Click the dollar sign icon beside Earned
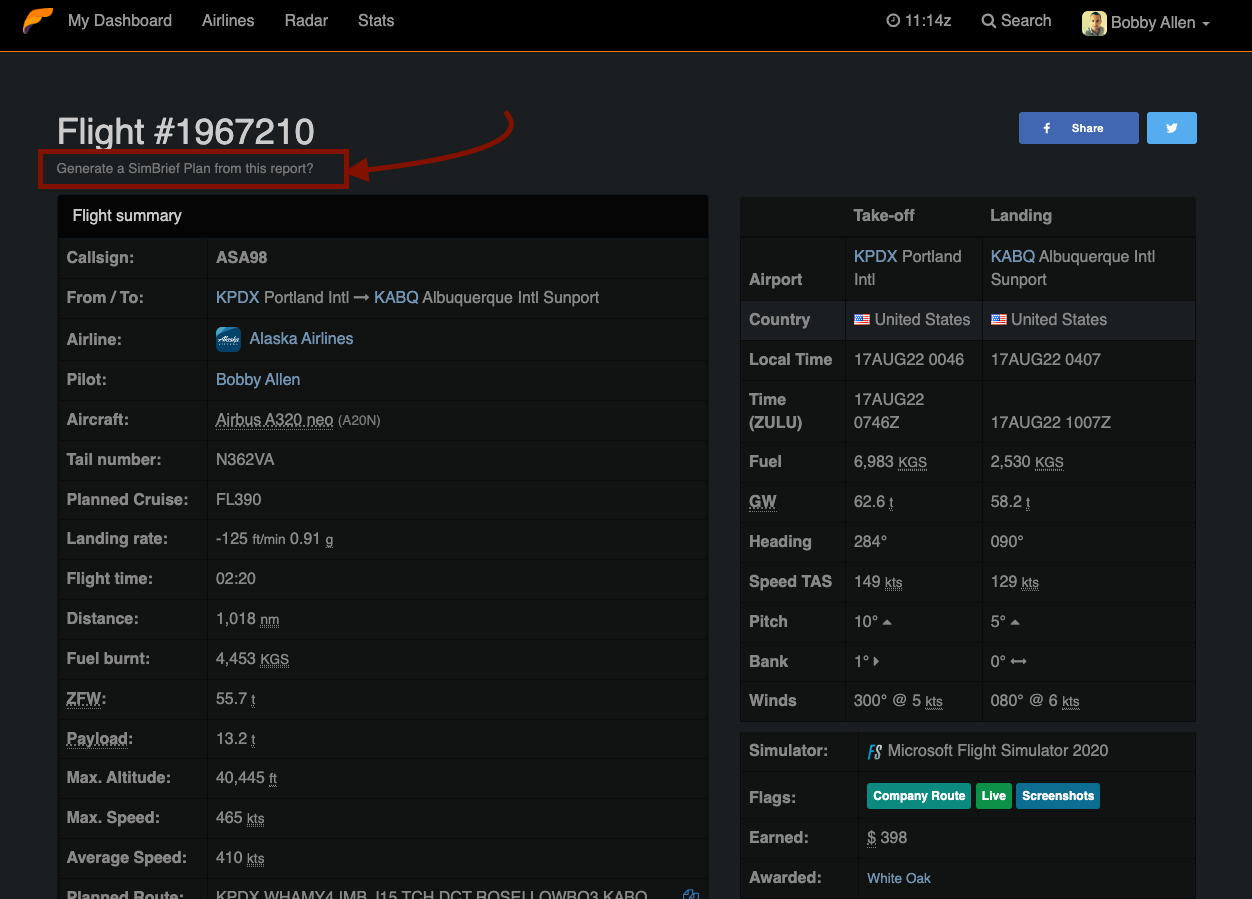The width and height of the screenshot is (1252, 899). [x=870, y=838]
